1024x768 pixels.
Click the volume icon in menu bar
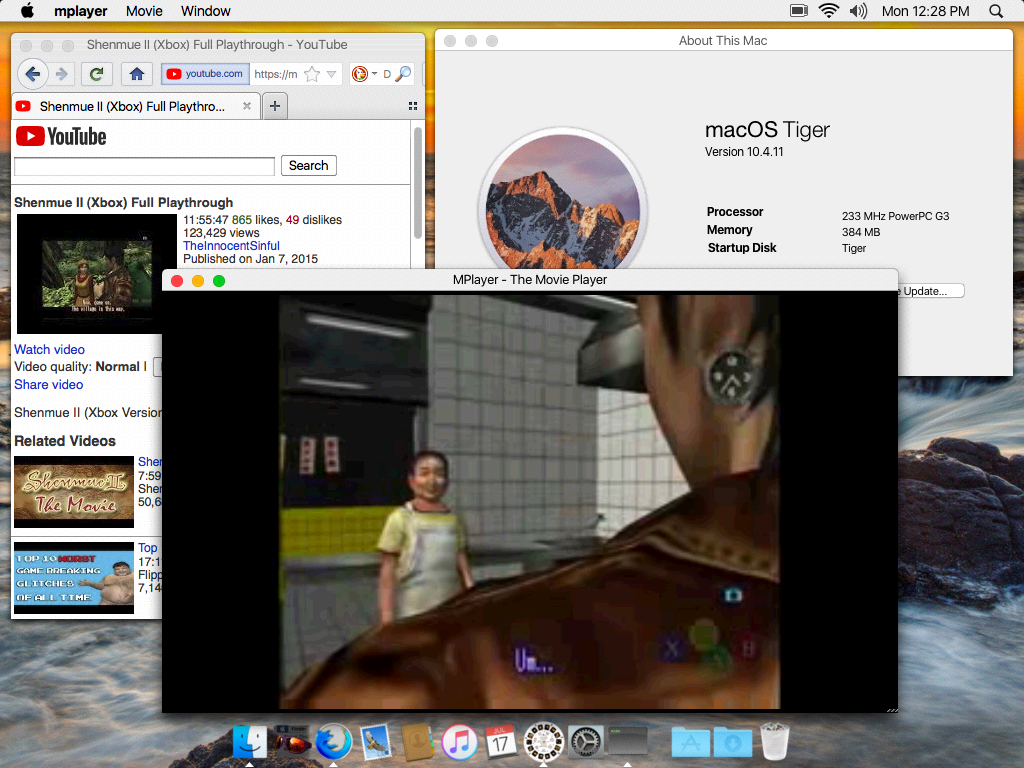pos(858,11)
